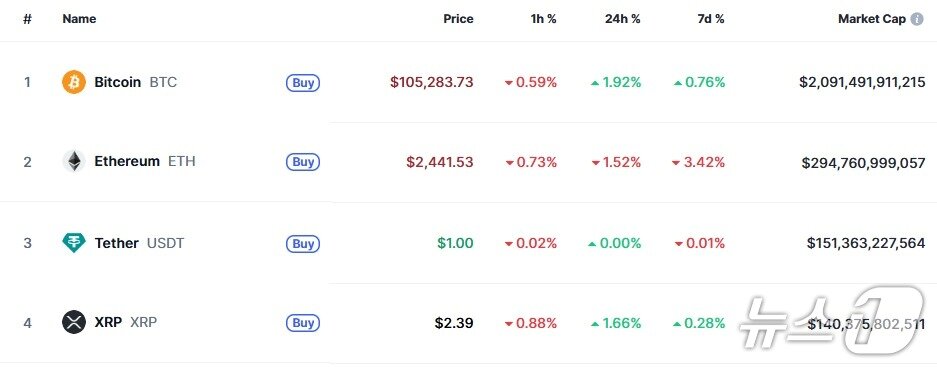Click the Tether green logo icon
937x368 pixels.
click(x=74, y=243)
